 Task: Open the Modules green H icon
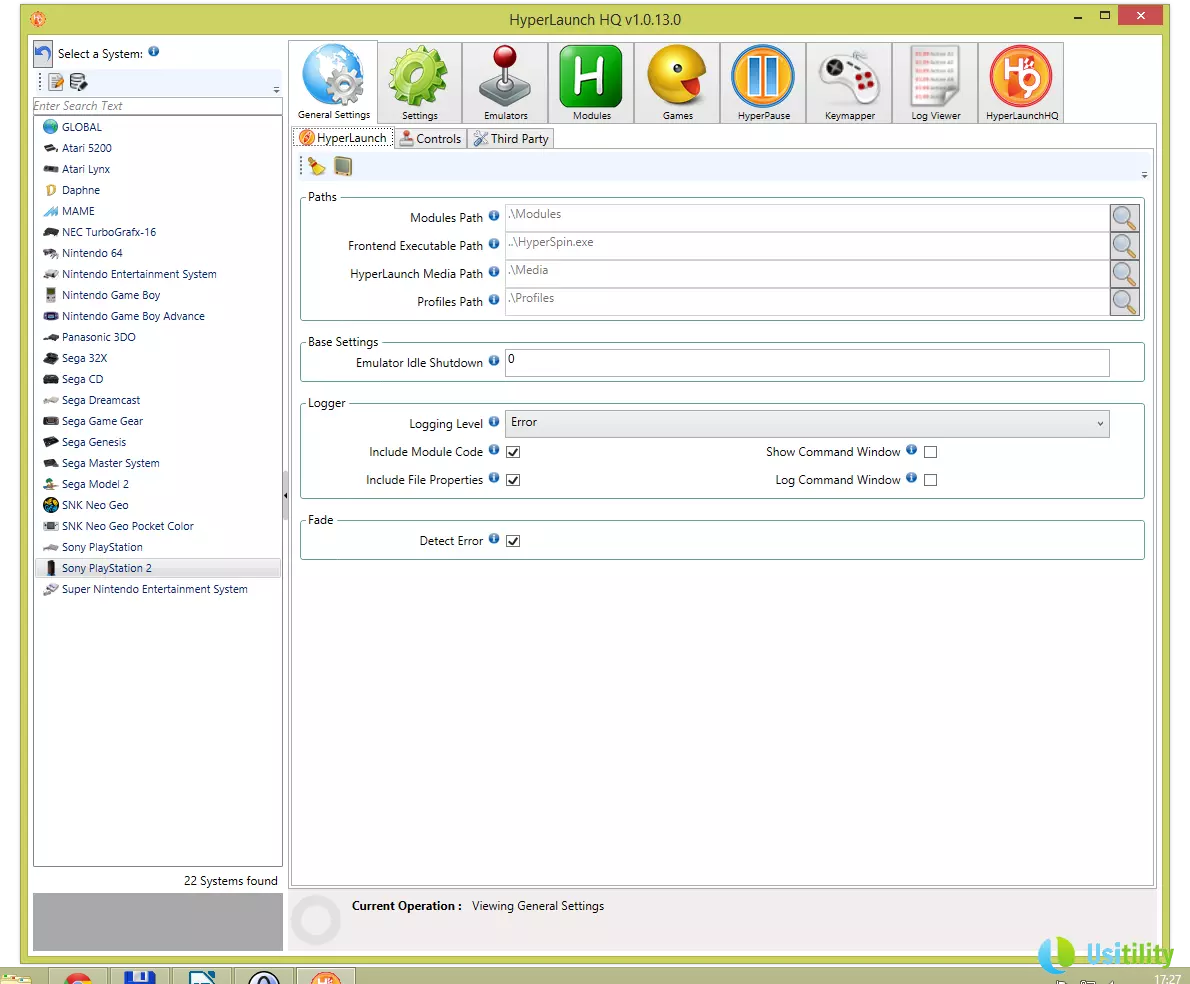point(591,83)
